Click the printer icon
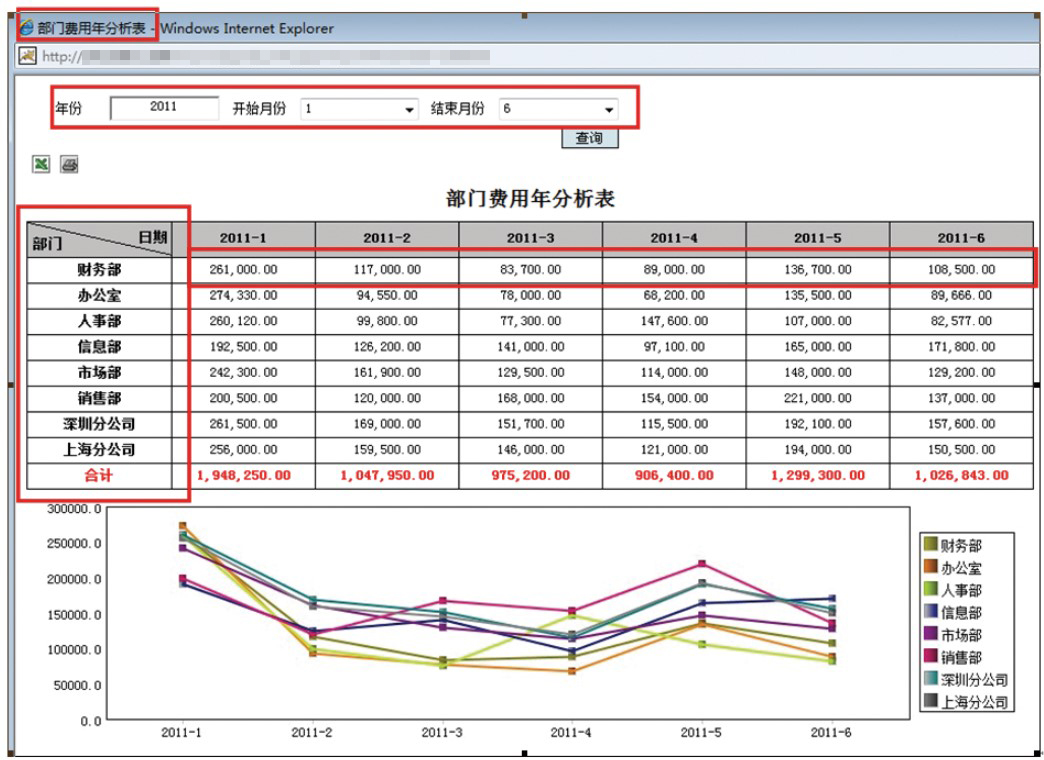 [x=69, y=164]
